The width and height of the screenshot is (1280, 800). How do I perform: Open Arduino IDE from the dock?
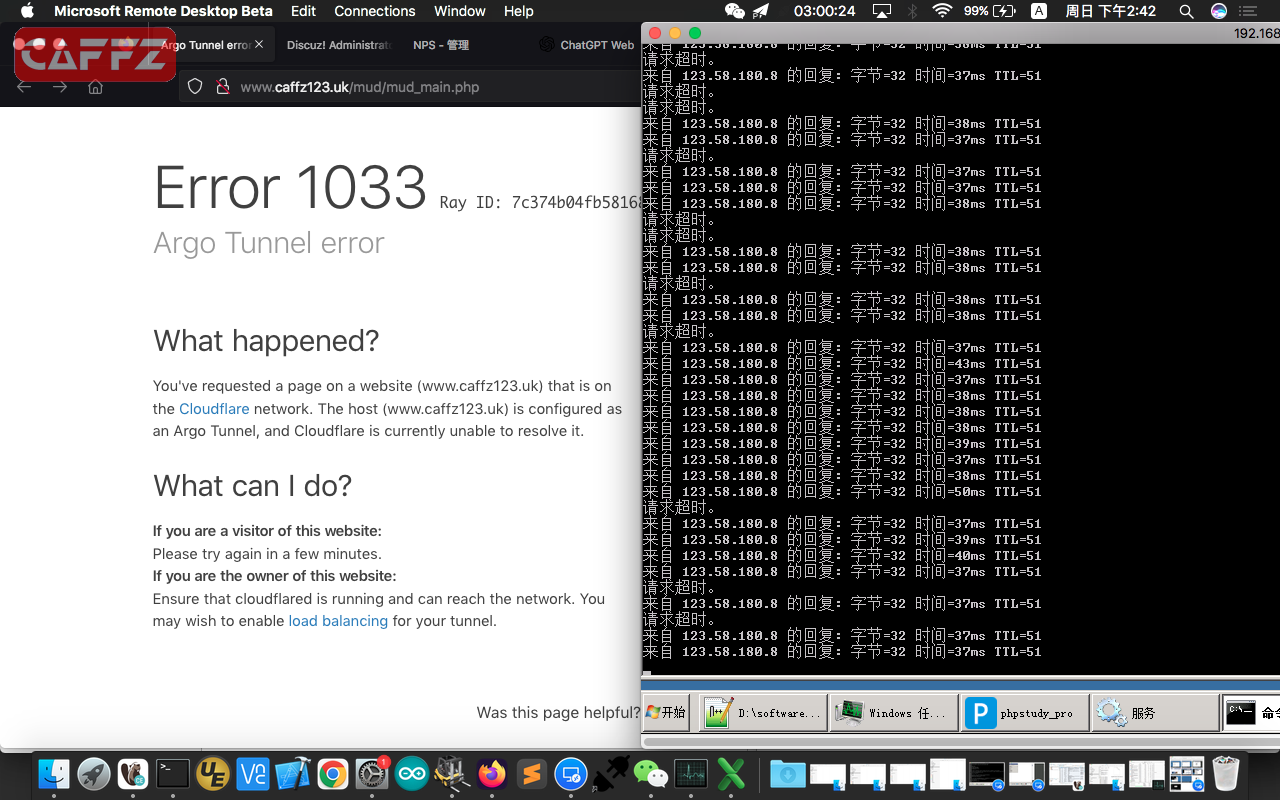412,774
